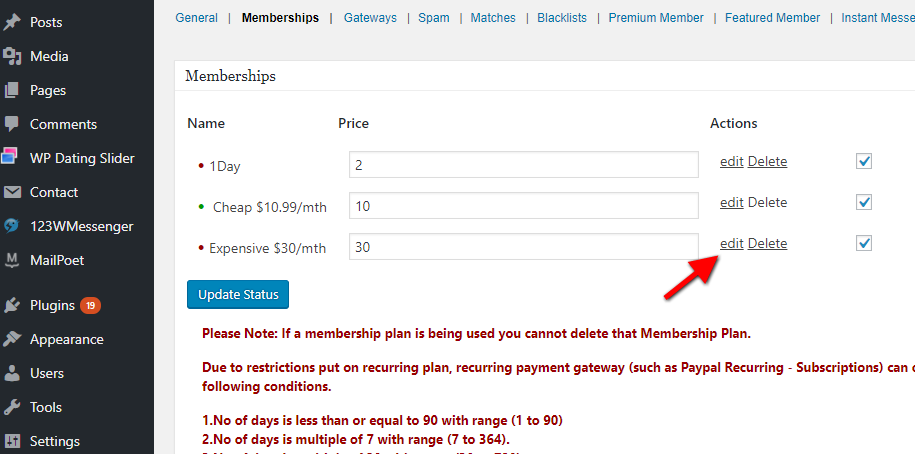Viewport: 915px width, 454px height.
Task: Click the Appearance paintbrush icon
Action: tap(12, 339)
